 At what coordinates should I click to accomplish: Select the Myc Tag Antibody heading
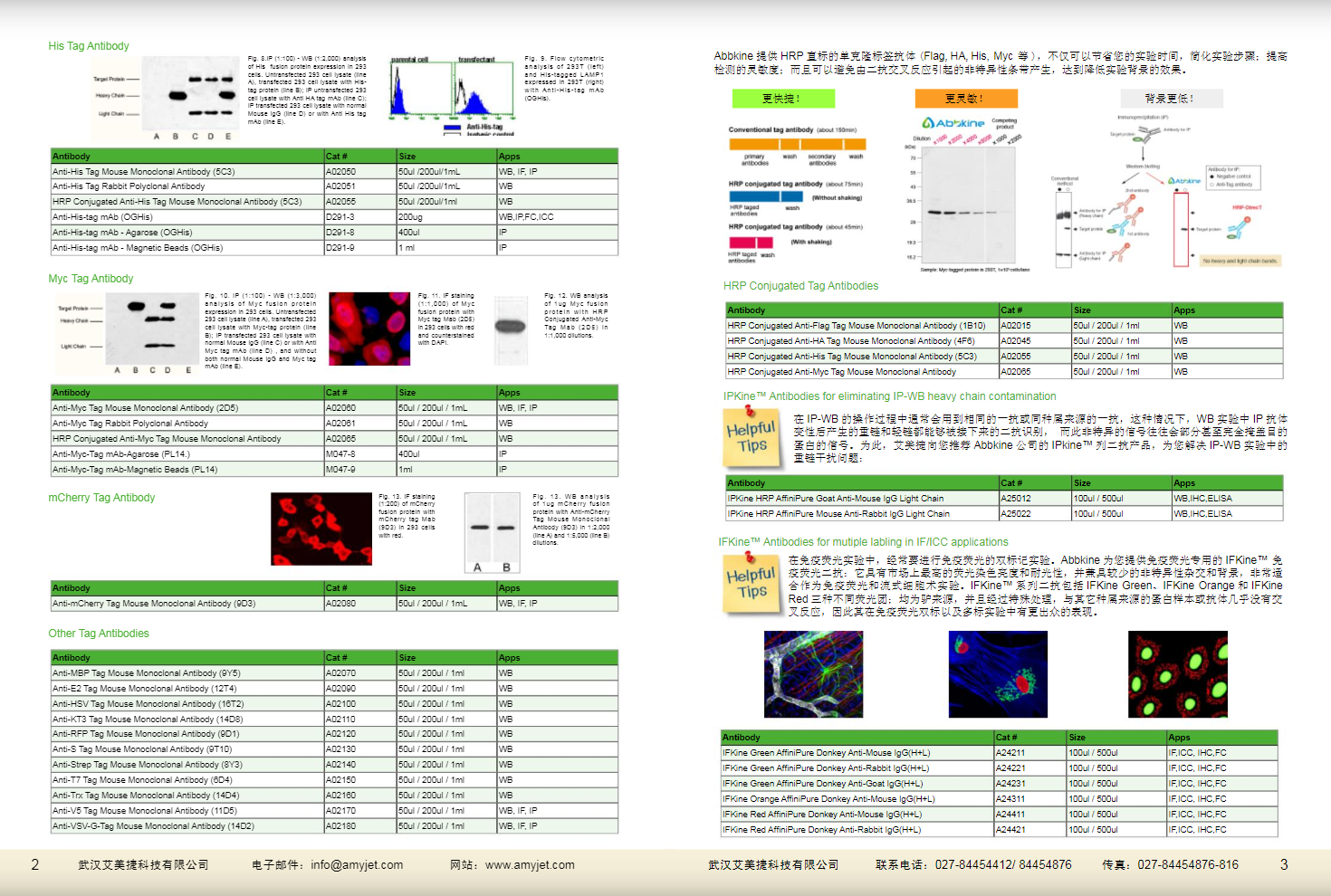[x=91, y=279]
